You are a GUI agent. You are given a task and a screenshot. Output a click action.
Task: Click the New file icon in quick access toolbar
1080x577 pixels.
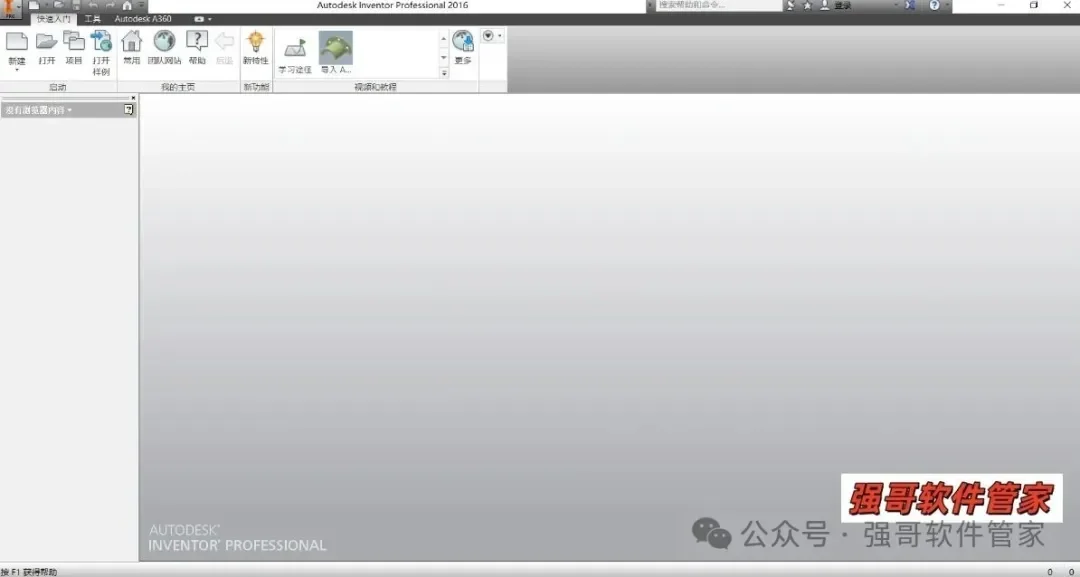(33, 6)
